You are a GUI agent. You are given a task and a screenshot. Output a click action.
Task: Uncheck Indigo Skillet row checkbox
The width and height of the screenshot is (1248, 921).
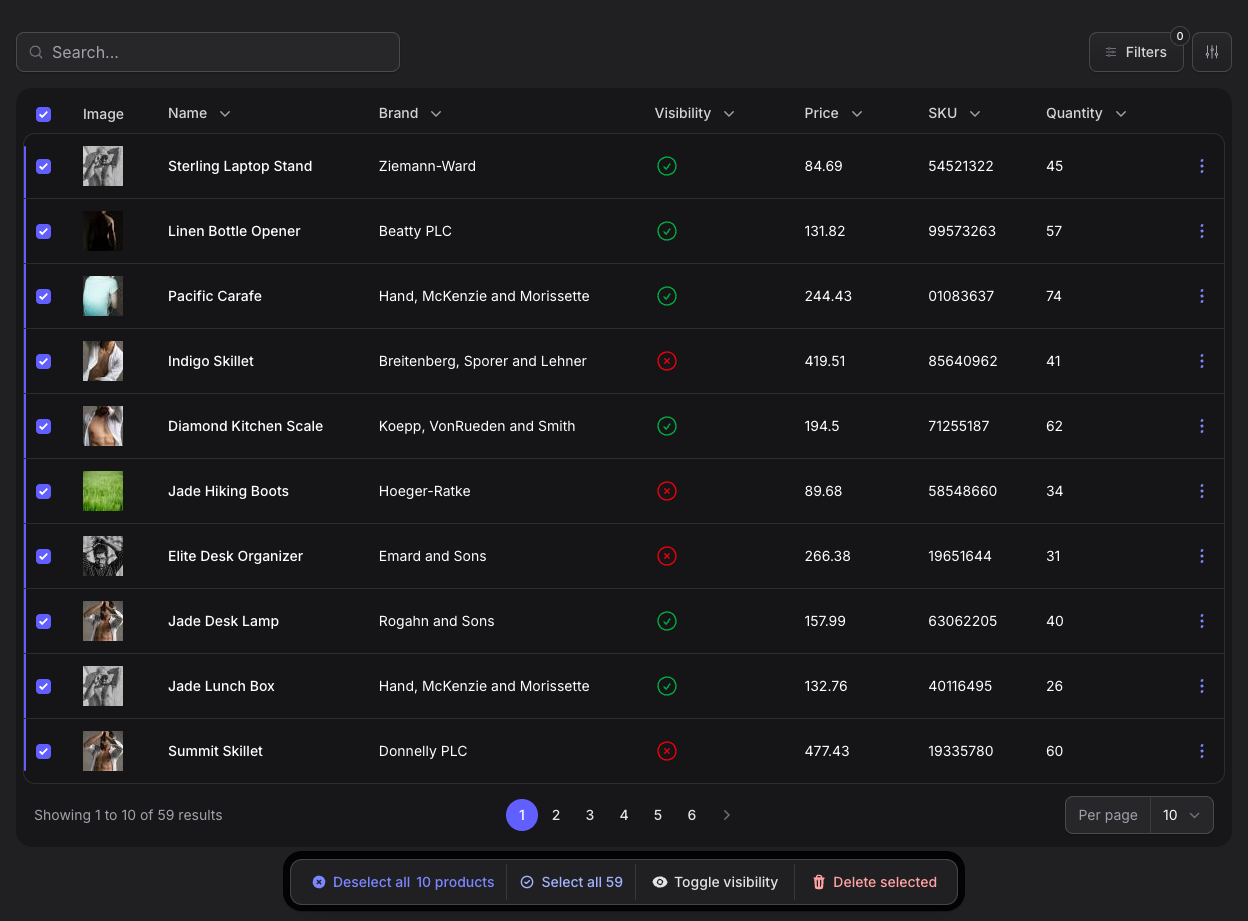[x=43, y=361]
